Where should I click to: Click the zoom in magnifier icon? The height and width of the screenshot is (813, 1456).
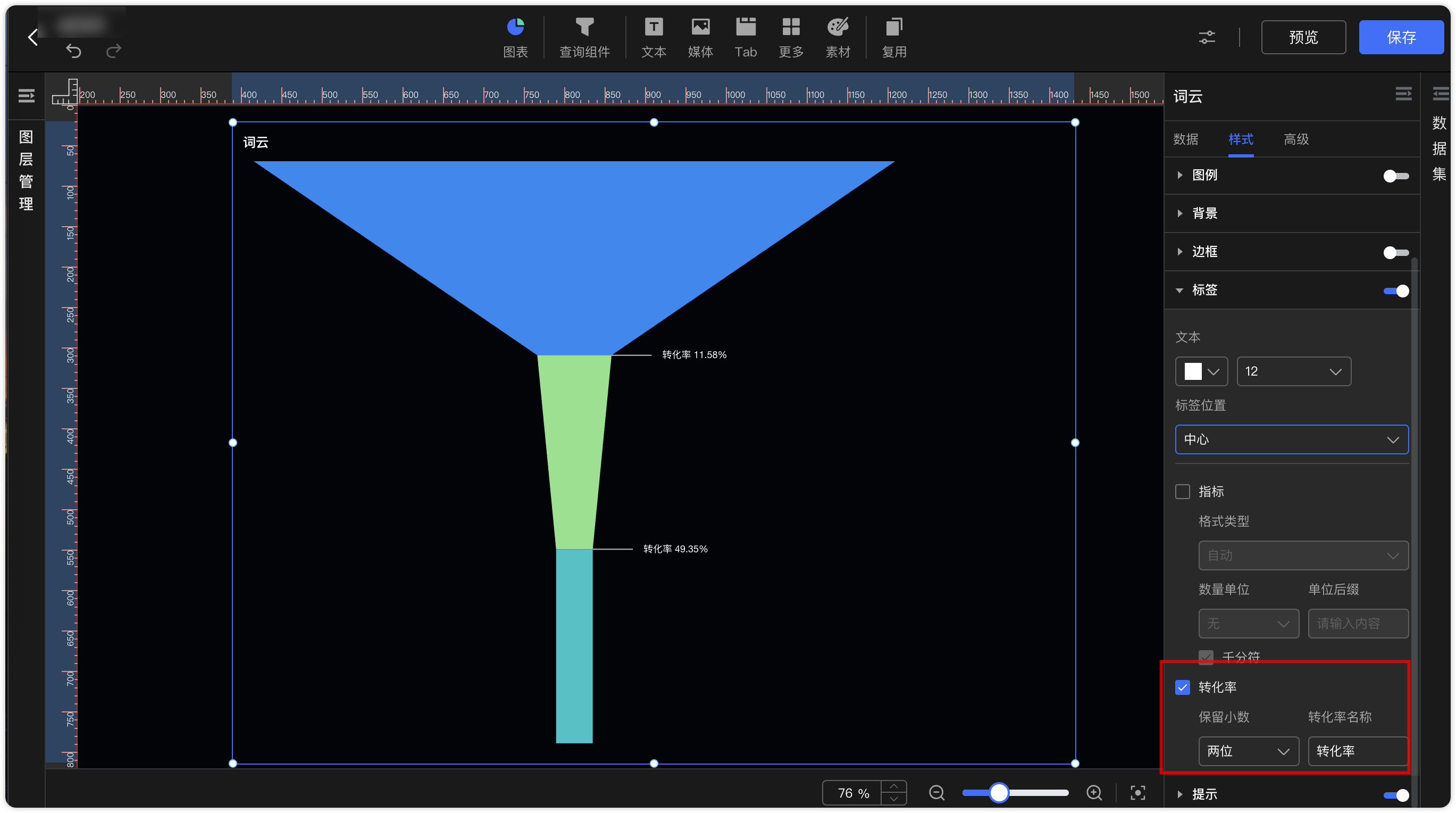(1094, 793)
